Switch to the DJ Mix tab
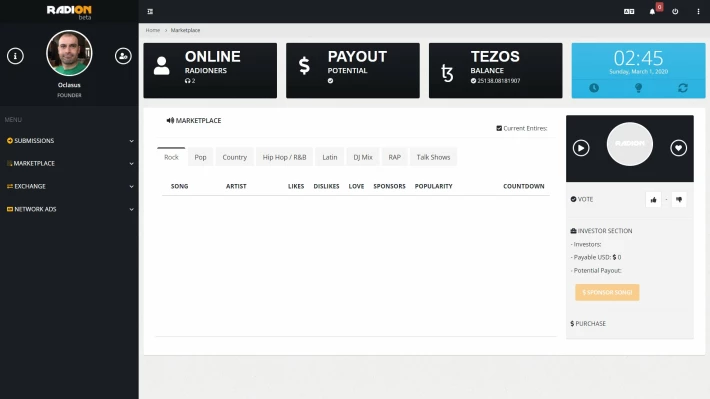710x399 pixels. coord(363,157)
